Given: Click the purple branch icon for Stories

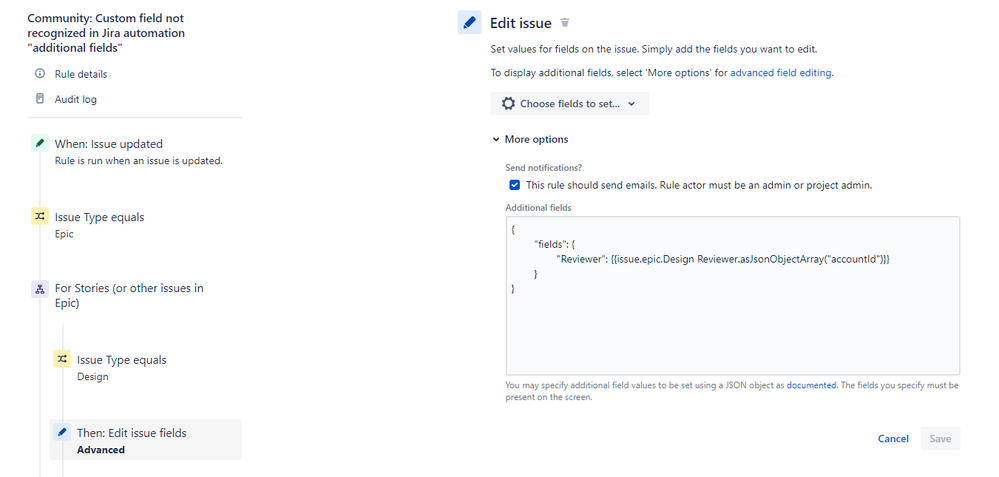Looking at the screenshot, I should (40, 289).
